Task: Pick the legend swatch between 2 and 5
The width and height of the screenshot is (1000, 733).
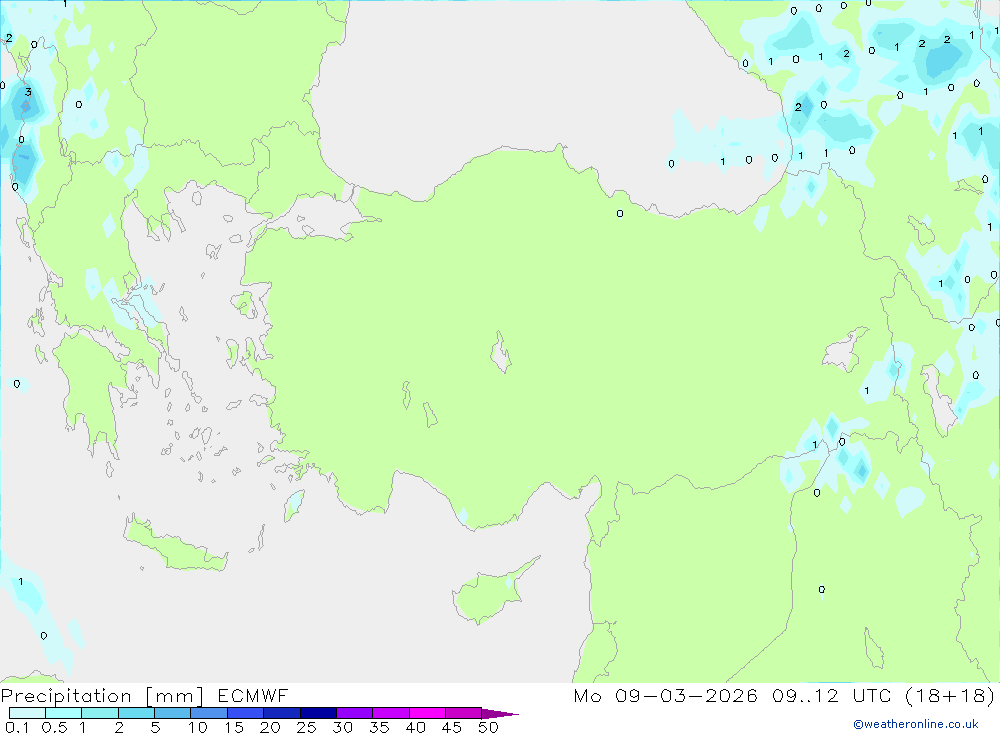Action: 136,713
